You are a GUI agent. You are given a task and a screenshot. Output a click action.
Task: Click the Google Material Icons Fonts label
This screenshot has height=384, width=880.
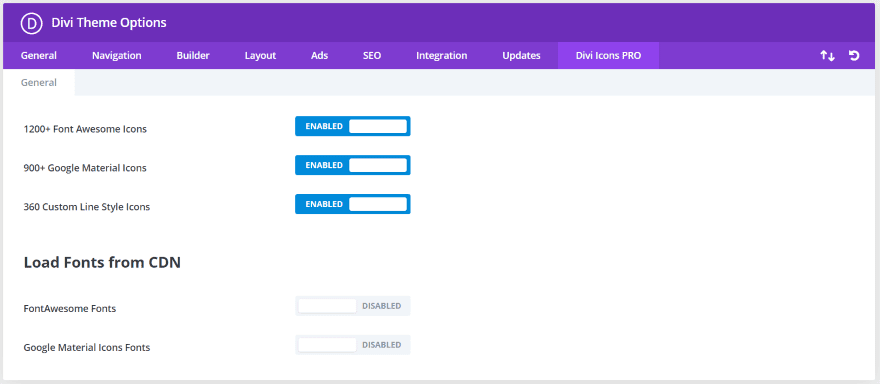[x=87, y=348]
